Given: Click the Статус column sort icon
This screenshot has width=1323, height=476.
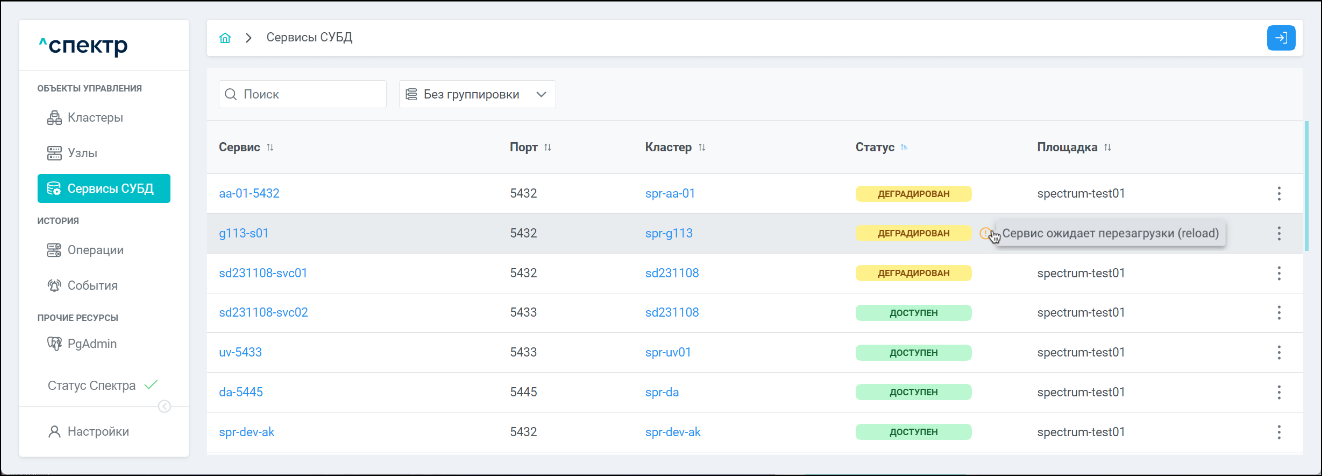Looking at the screenshot, I should (x=904, y=148).
